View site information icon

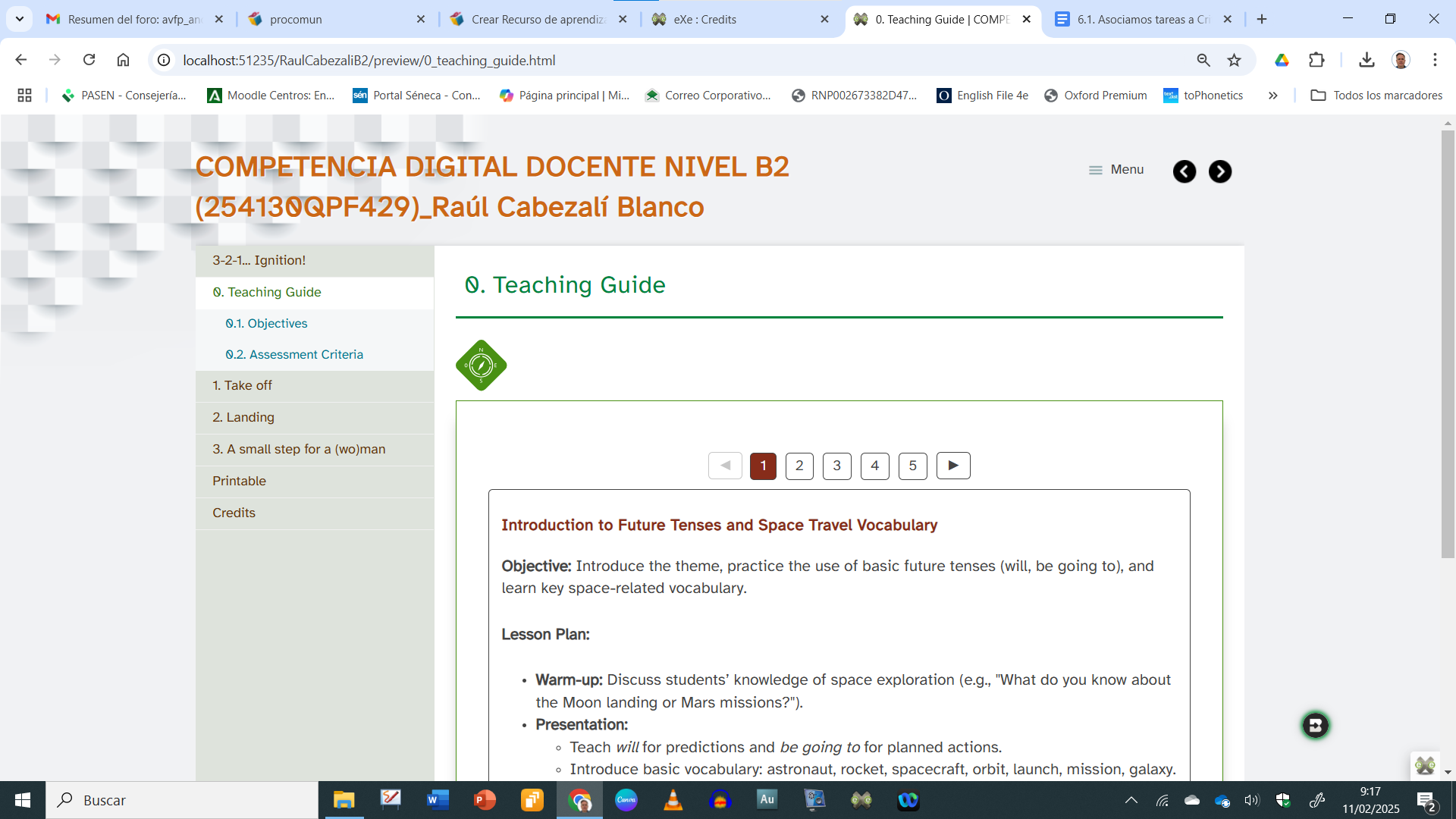(x=164, y=60)
